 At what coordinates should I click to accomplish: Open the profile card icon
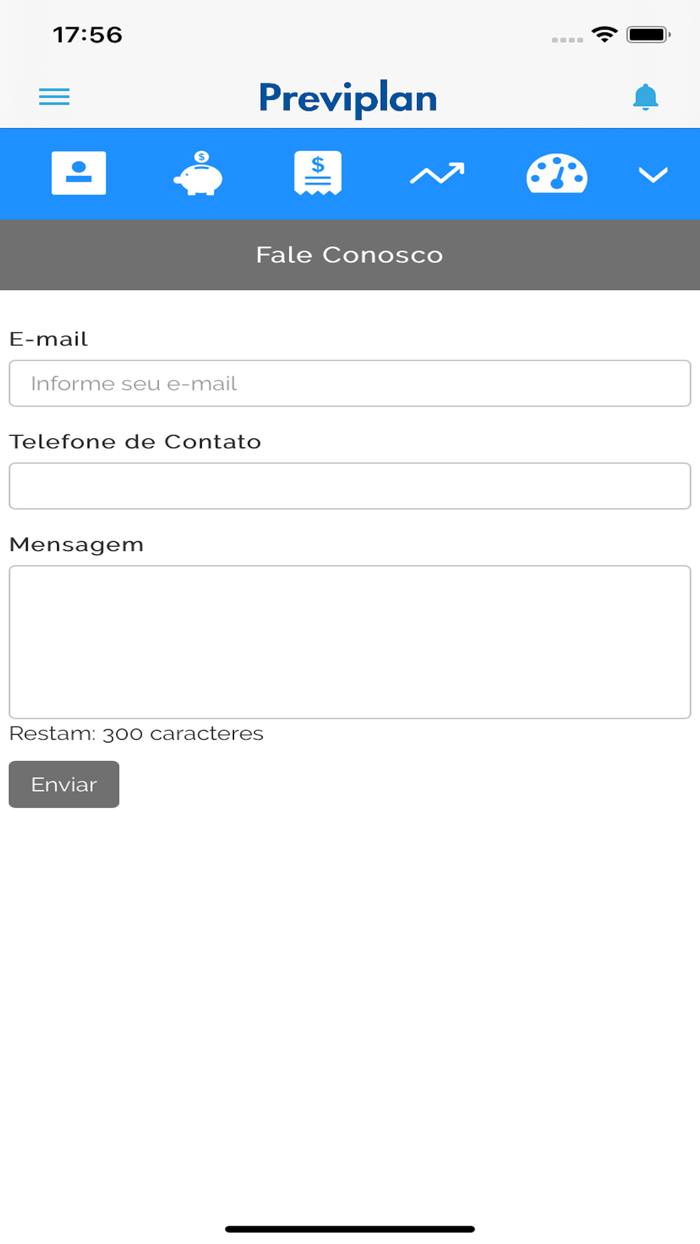pos(79,173)
